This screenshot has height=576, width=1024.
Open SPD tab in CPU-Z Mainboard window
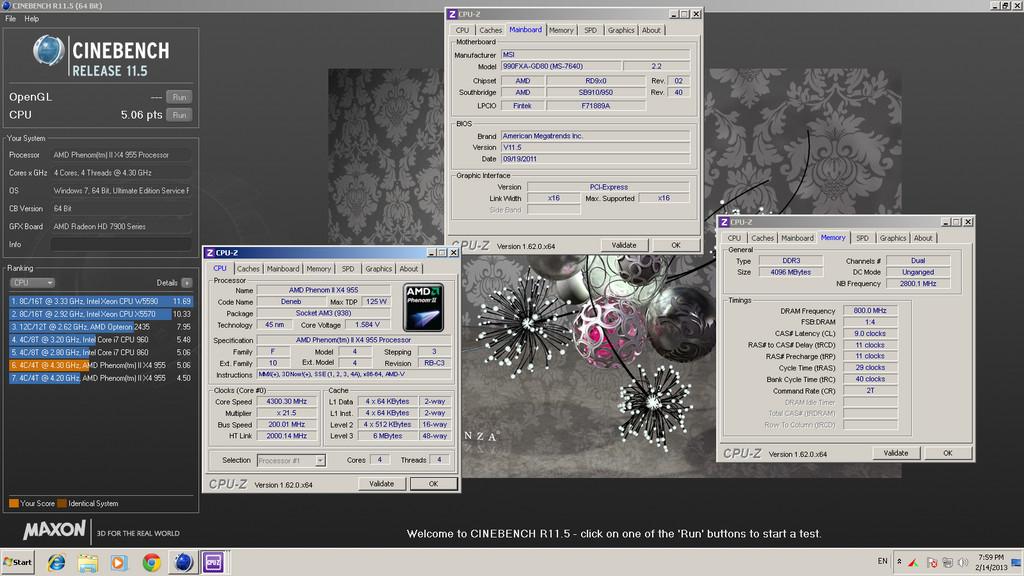(x=590, y=30)
